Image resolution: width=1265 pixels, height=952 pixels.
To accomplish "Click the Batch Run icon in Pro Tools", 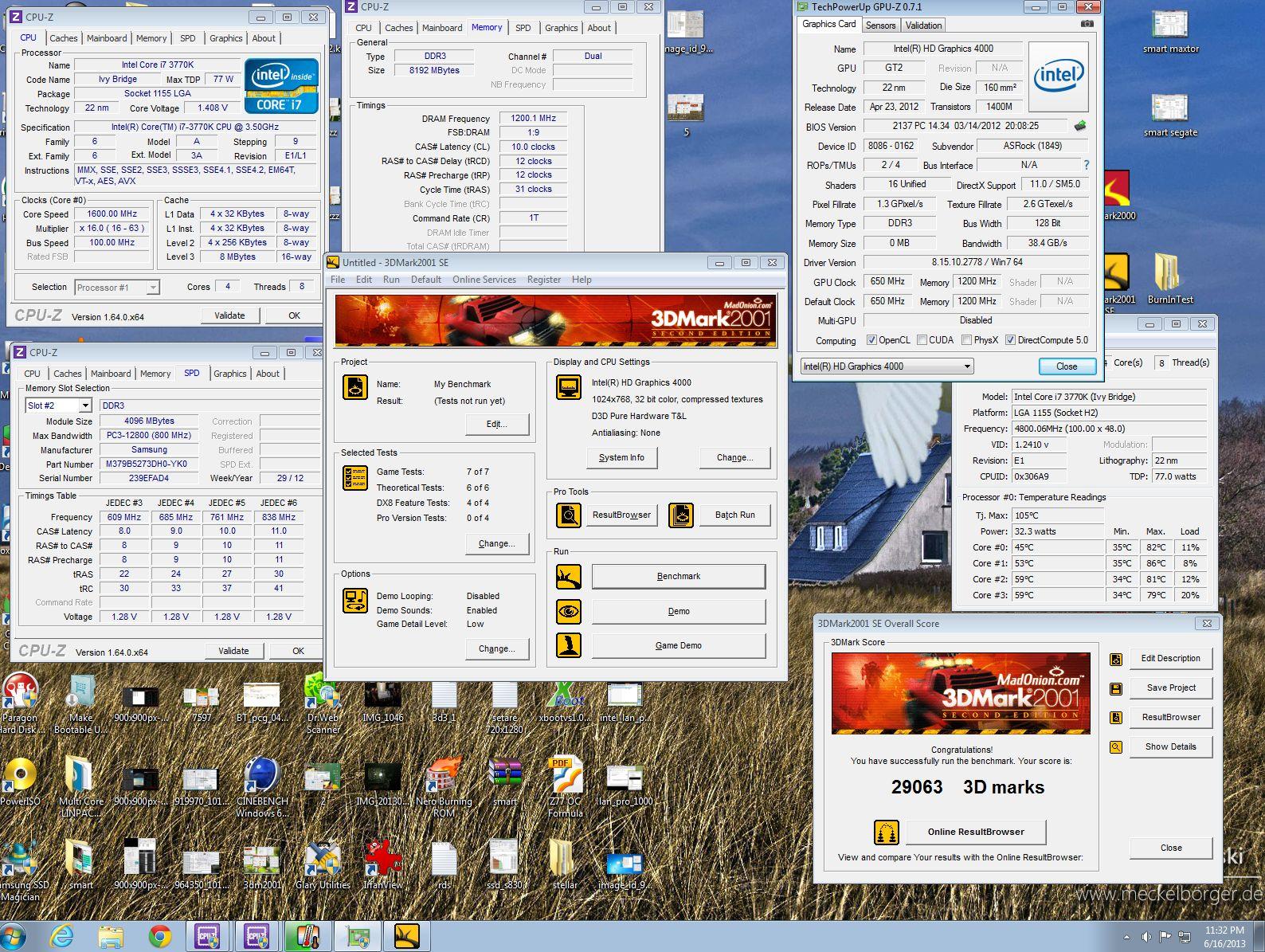I will click(681, 515).
